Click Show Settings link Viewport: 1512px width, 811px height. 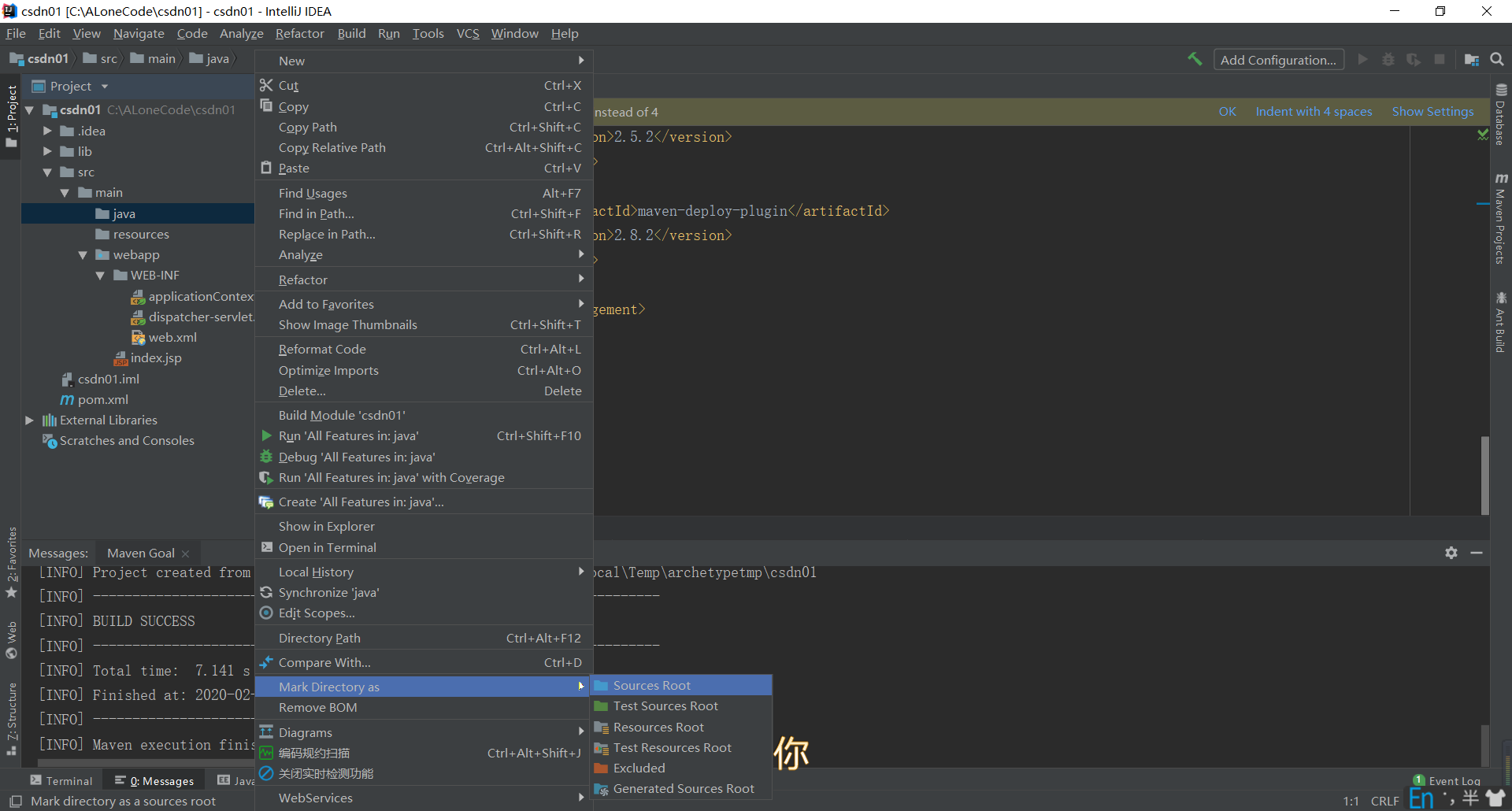tap(1432, 112)
